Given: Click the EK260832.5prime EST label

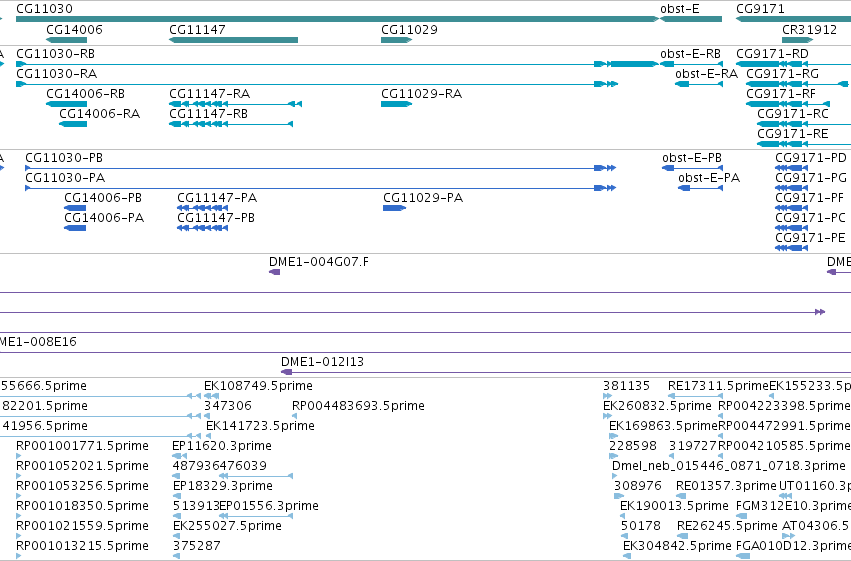Looking at the screenshot, I should click(x=657, y=406).
